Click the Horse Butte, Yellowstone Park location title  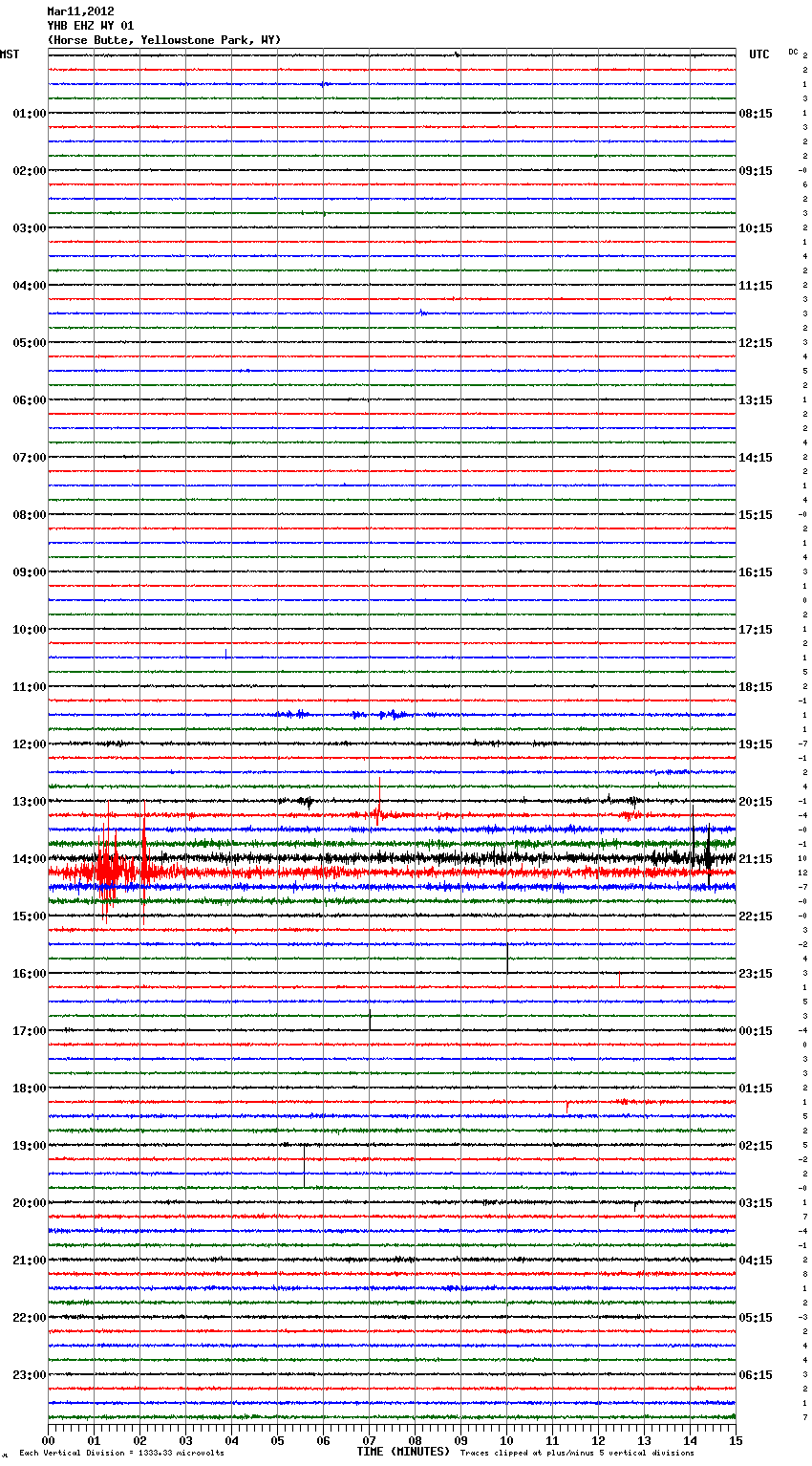click(164, 40)
